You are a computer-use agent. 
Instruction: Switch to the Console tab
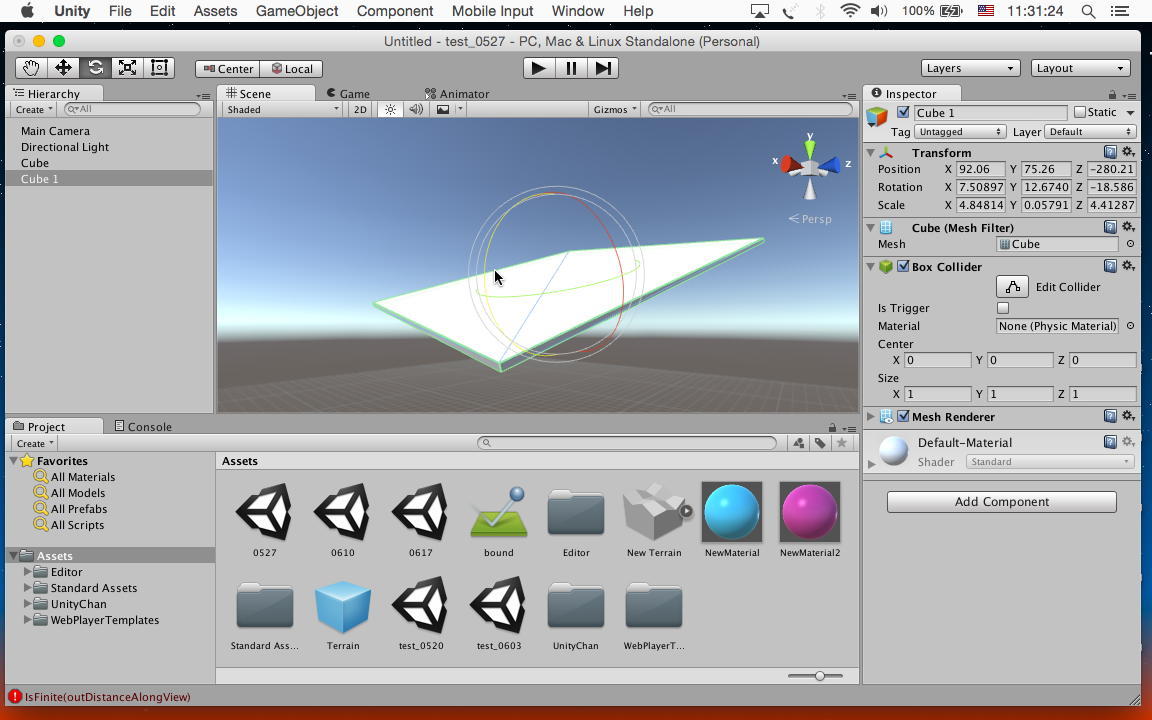click(143, 427)
